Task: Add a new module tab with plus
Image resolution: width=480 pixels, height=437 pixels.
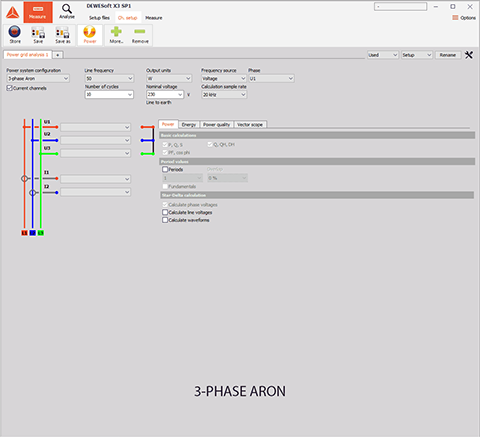Action: coord(58,55)
